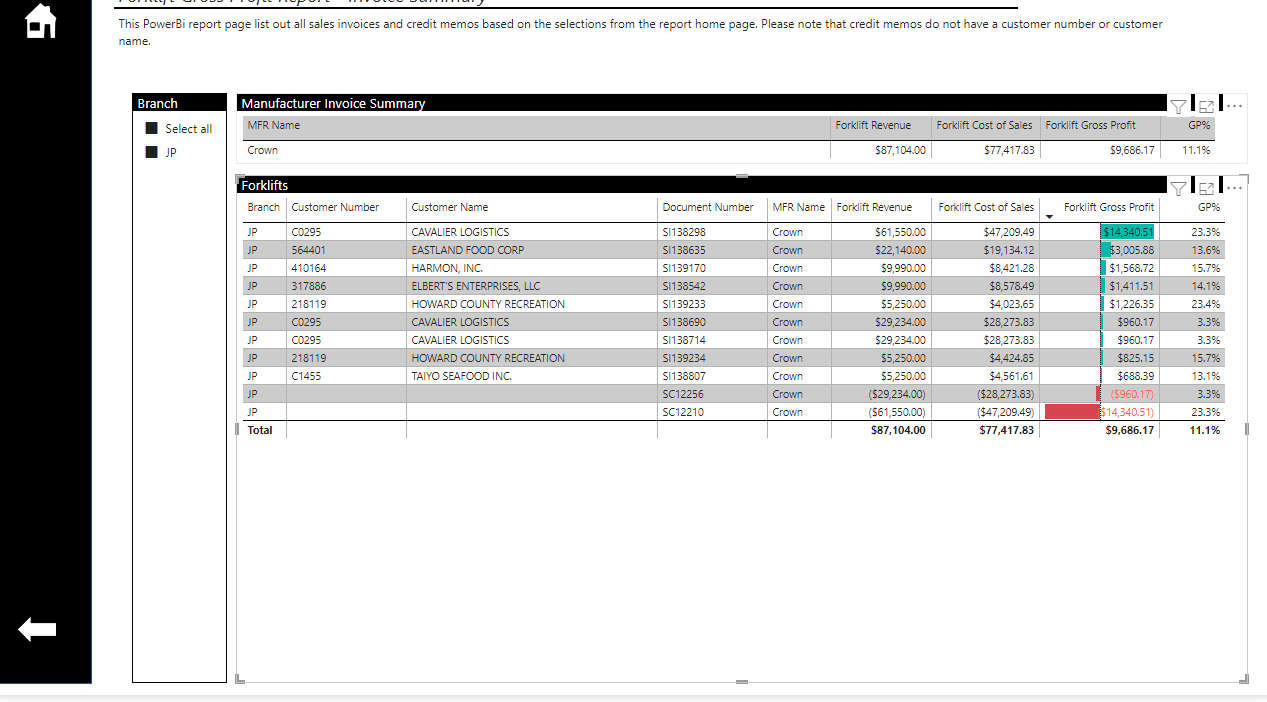
Task: Click Total row label in Forklifts table
Action: tap(260, 430)
